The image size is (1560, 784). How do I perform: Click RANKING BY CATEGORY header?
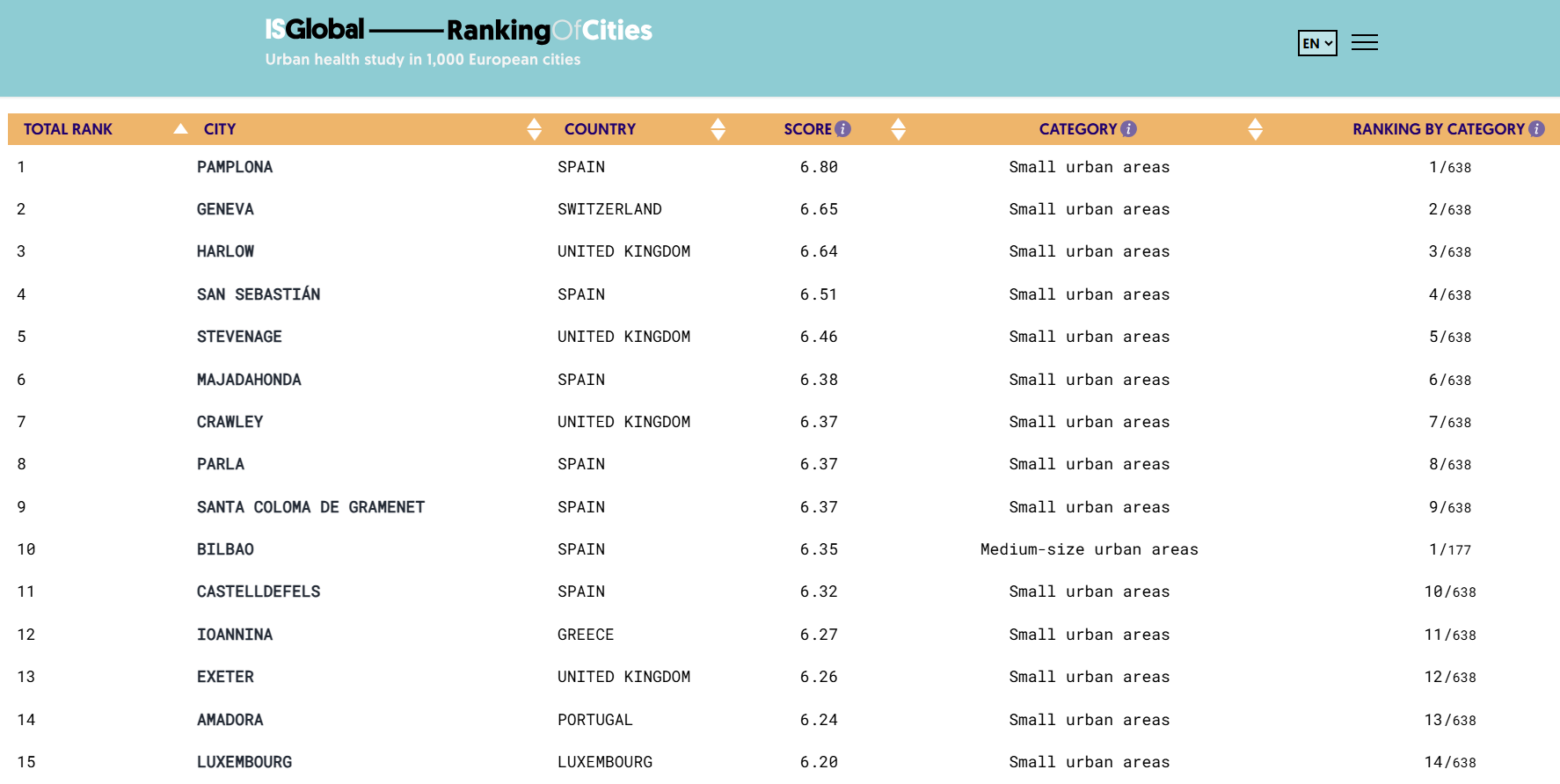click(x=1439, y=129)
